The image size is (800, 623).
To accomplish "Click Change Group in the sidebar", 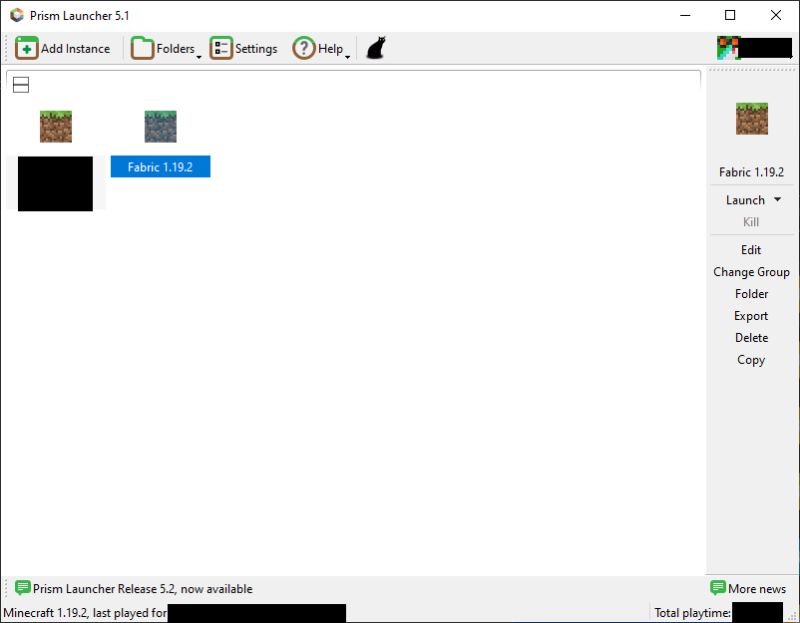I will point(751,271).
